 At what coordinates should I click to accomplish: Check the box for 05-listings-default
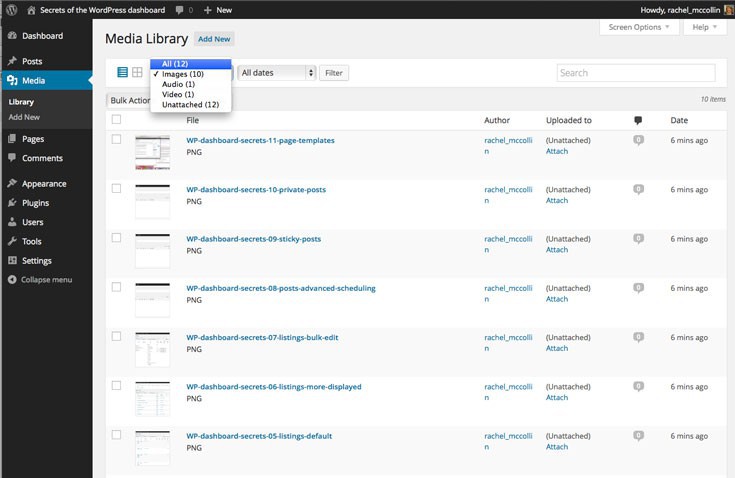[x=116, y=435]
